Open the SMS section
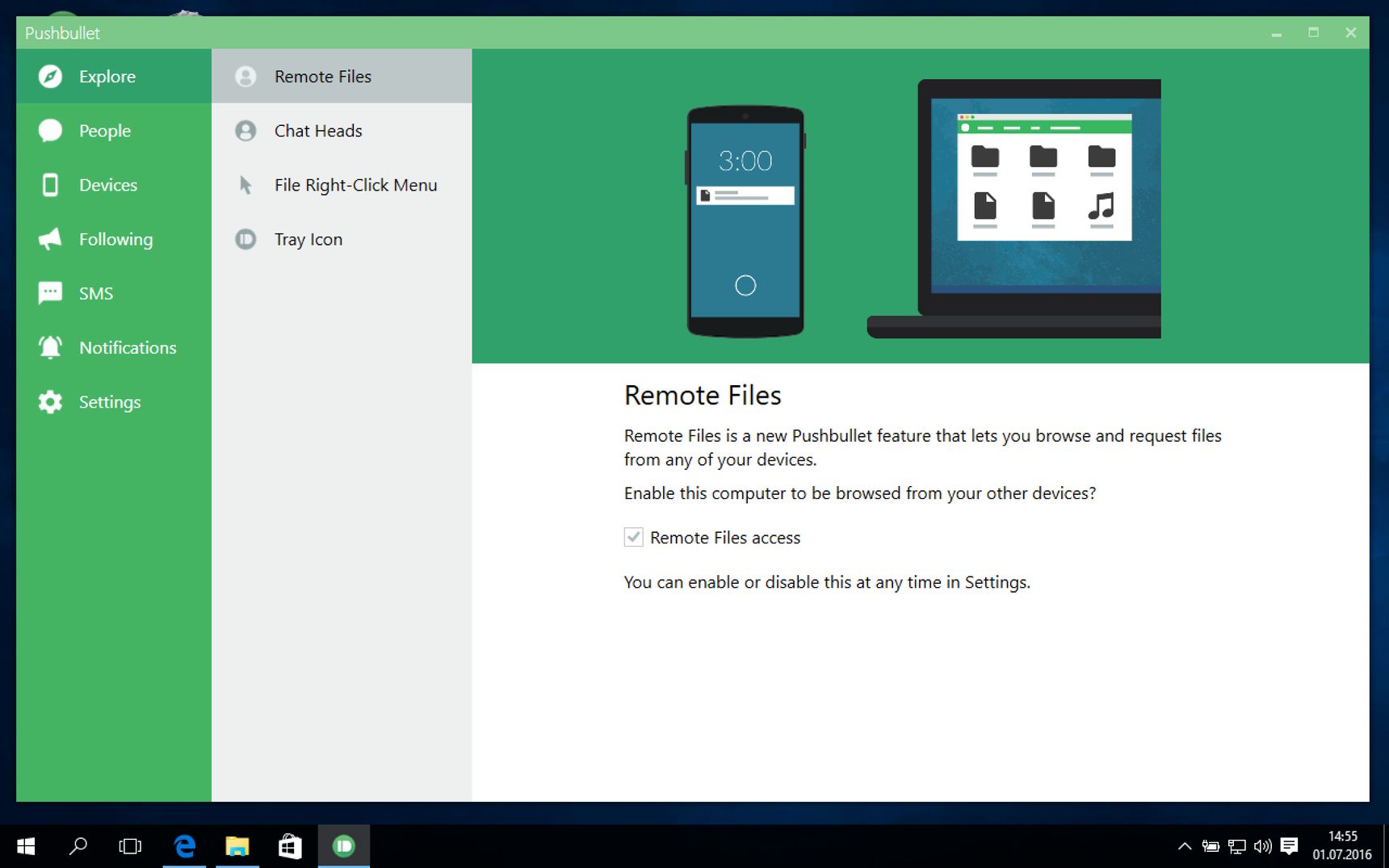 (114, 293)
